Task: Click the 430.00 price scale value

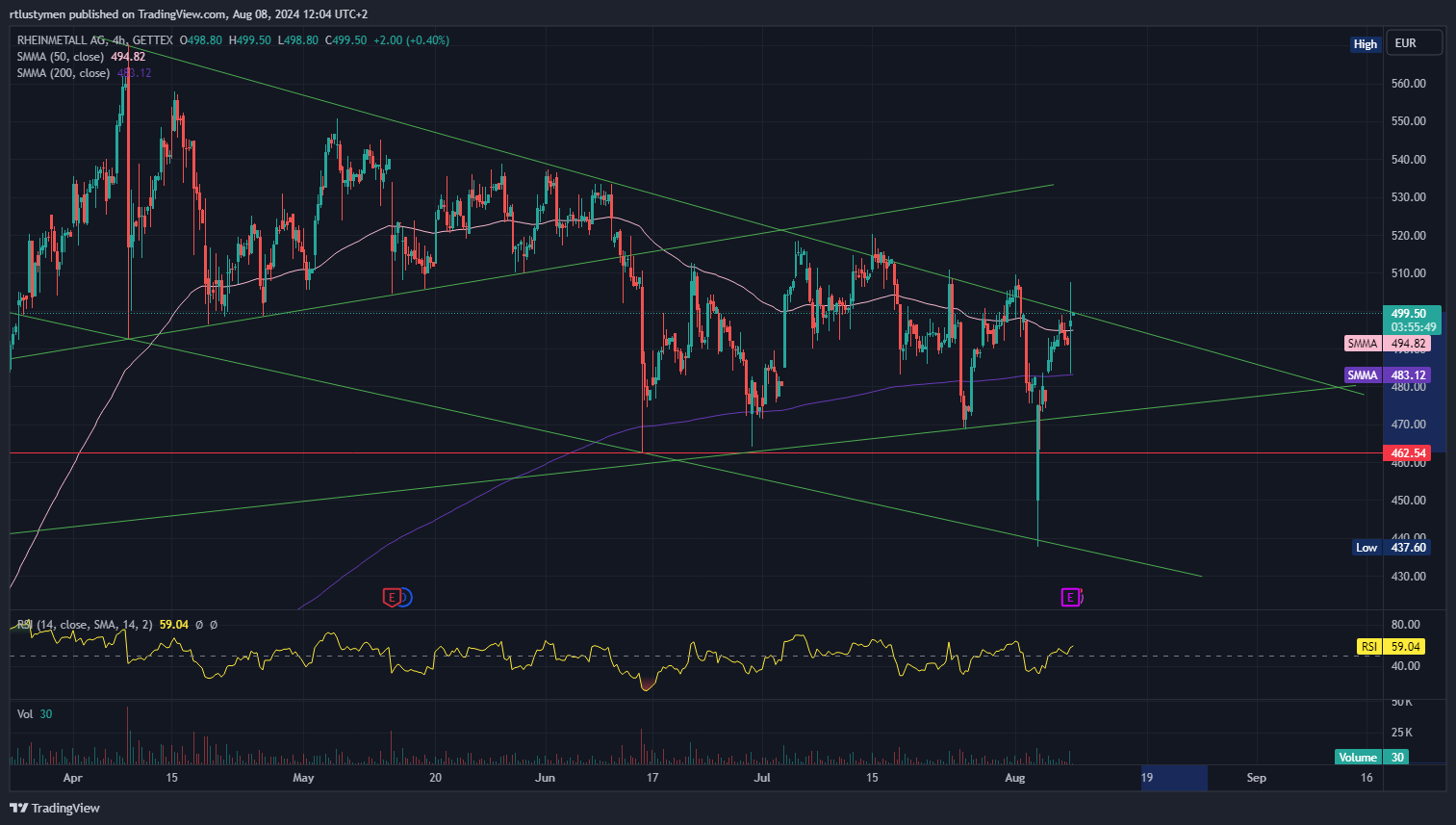Action: pyautogui.click(x=1409, y=577)
